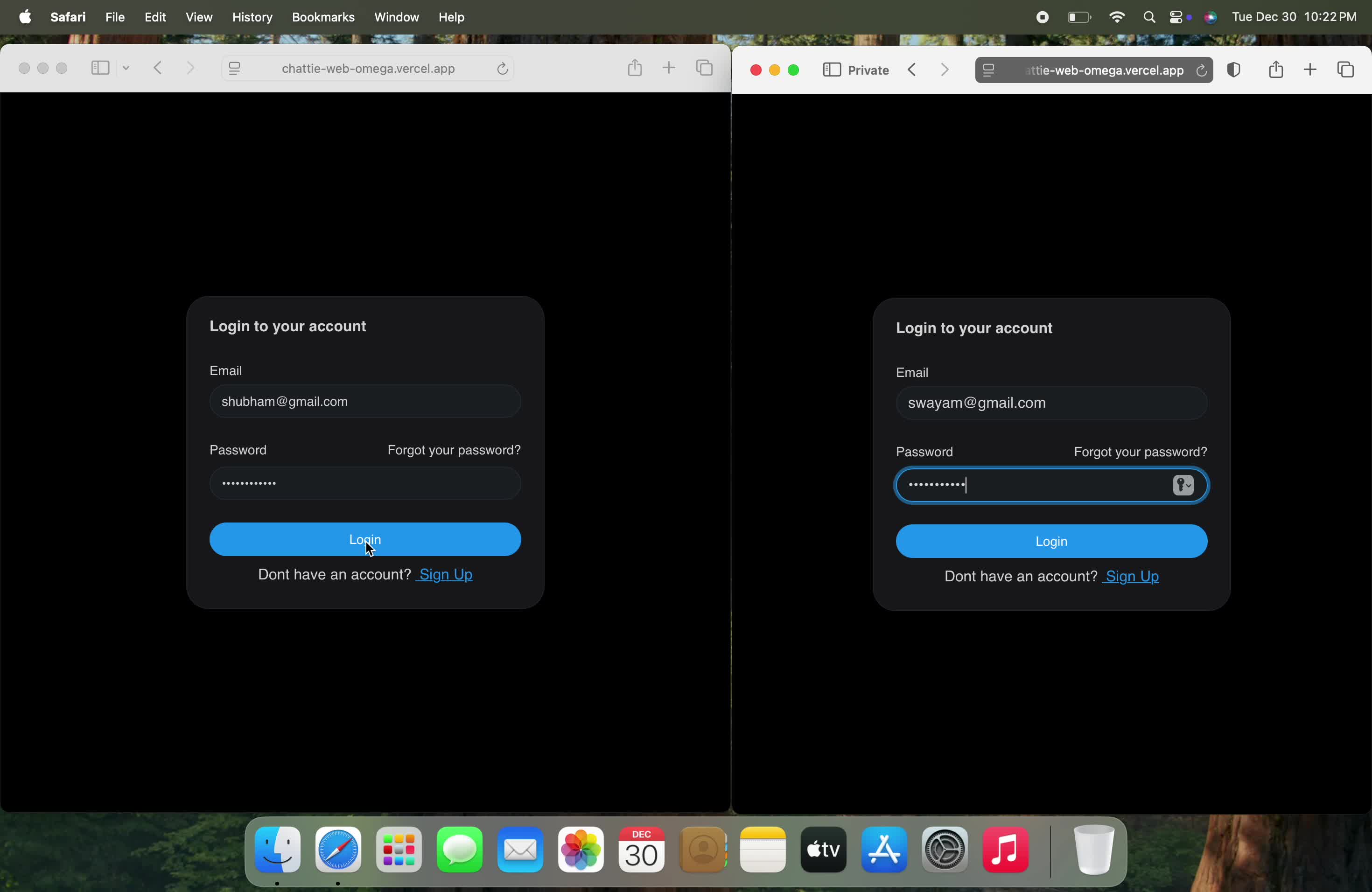Open Photos from the Dock
The height and width of the screenshot is (892, 1372).
point(581,850)
